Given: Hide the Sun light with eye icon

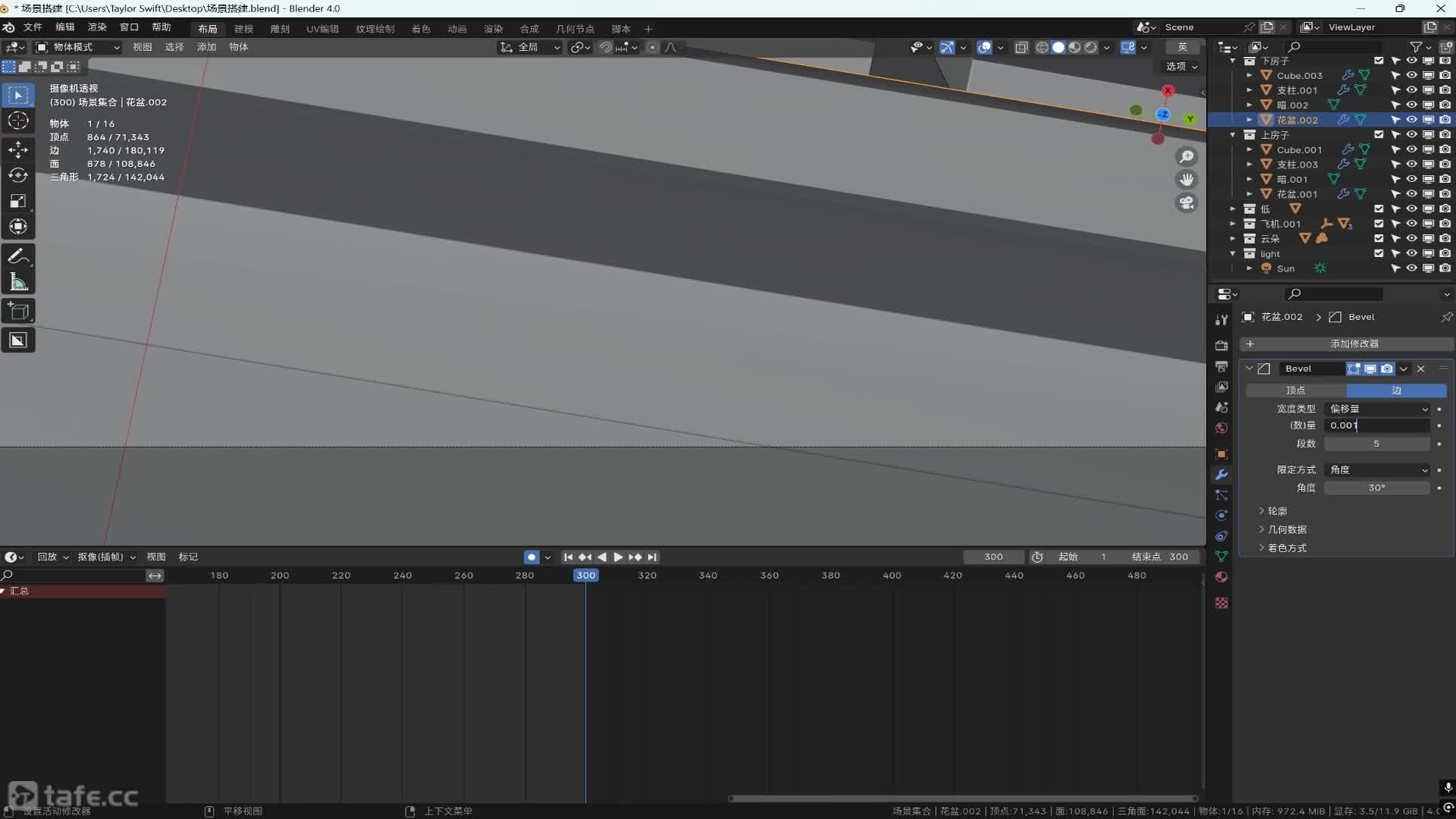Looking at the screenshot, I should [1411, 268].
